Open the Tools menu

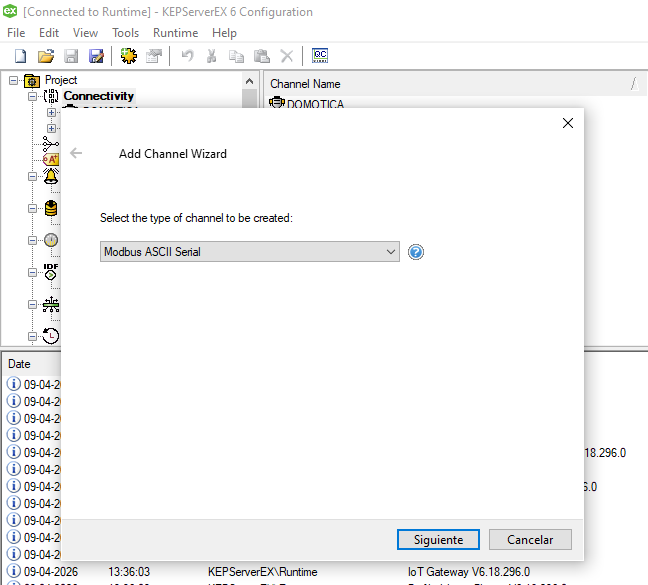pyautogui.click(x=125, y=33)
